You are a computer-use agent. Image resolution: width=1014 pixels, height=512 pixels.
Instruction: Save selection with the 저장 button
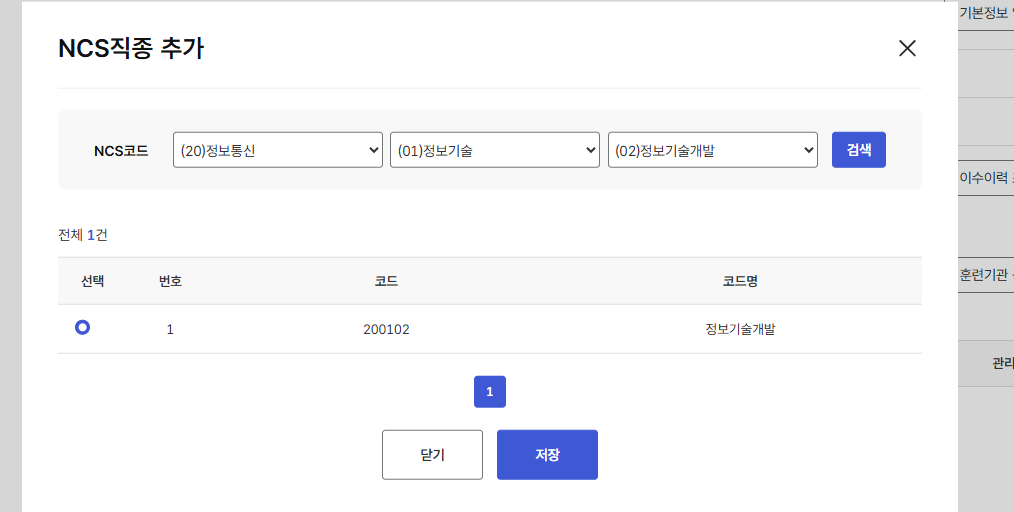click(x=547, y=454)
